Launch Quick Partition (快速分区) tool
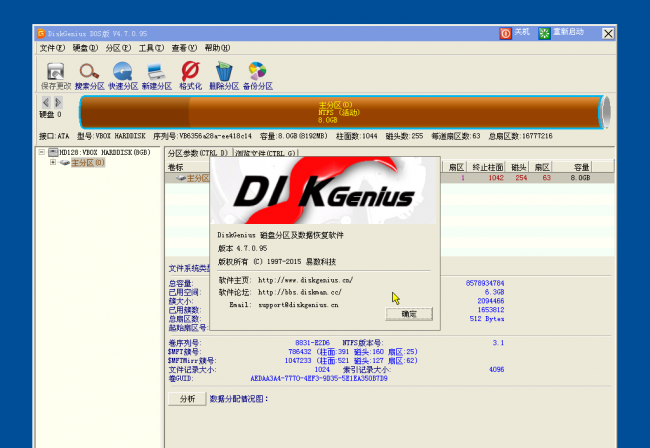 tap(123, 76)
